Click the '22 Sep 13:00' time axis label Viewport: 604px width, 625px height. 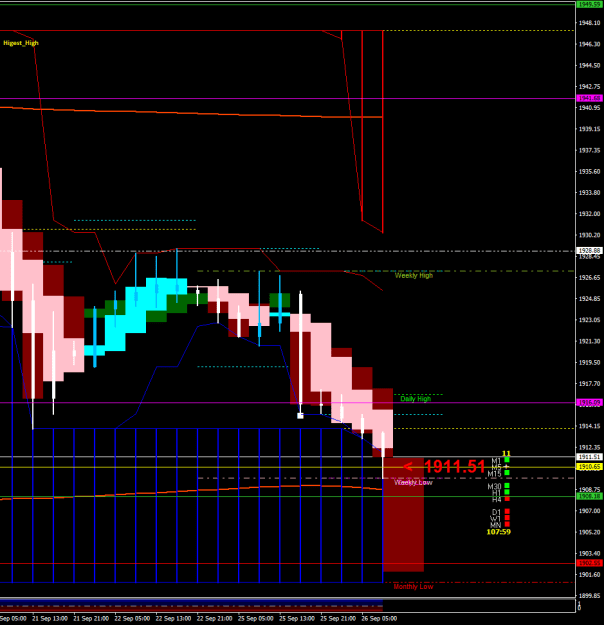tap(173, 619)
